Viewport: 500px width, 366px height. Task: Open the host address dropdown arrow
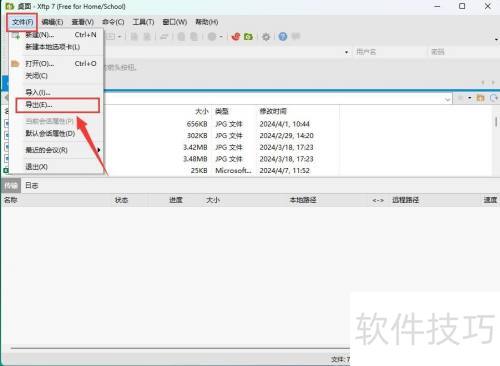[x=346, y=52]
